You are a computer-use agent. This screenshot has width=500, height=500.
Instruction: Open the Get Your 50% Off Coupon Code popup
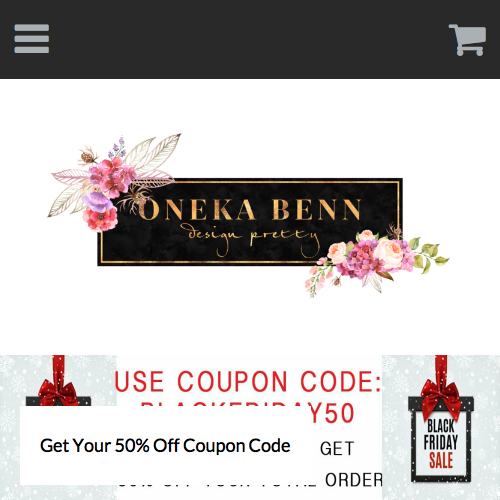coord(165,445)
